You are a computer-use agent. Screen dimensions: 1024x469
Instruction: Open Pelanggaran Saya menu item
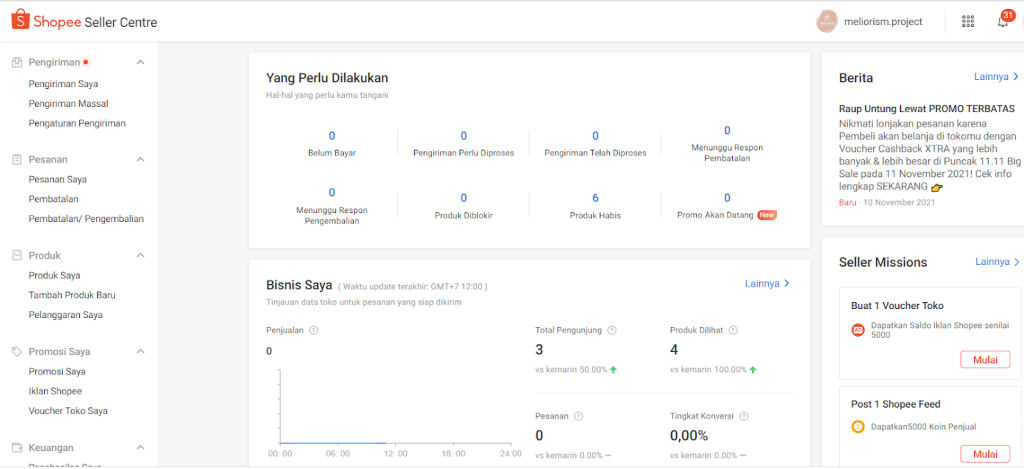(65, 314)
